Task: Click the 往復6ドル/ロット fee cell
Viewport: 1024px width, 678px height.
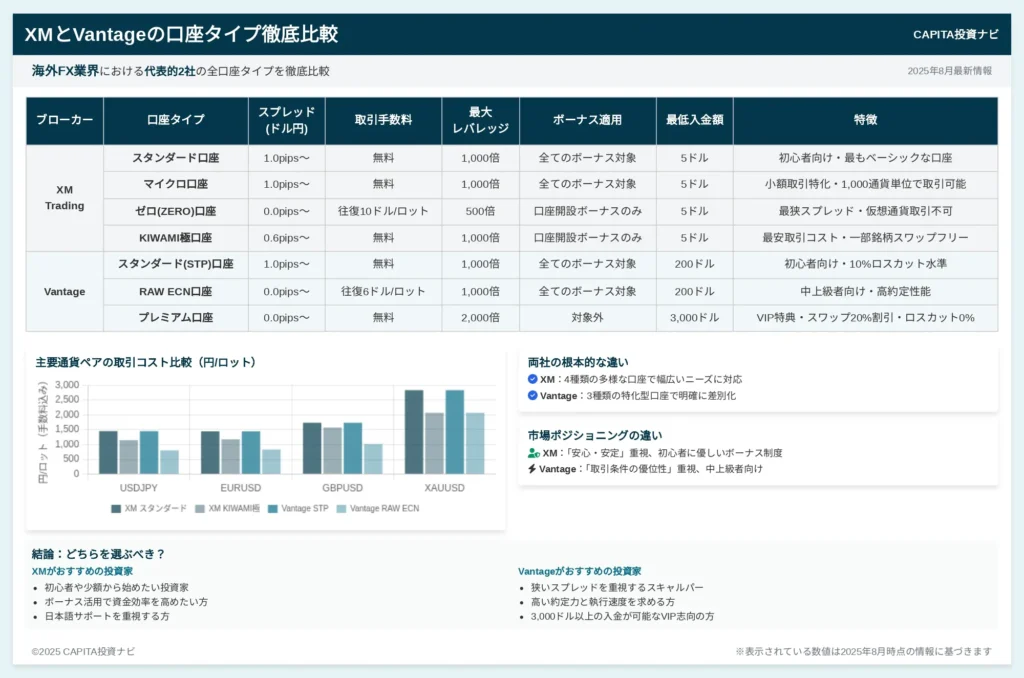Action: click(383, 291)
